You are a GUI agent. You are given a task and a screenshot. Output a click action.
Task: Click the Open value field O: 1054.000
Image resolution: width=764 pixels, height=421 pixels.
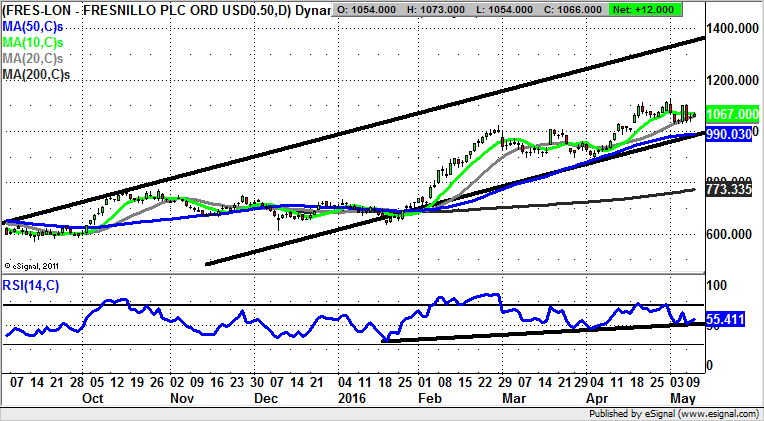point(369,9)
